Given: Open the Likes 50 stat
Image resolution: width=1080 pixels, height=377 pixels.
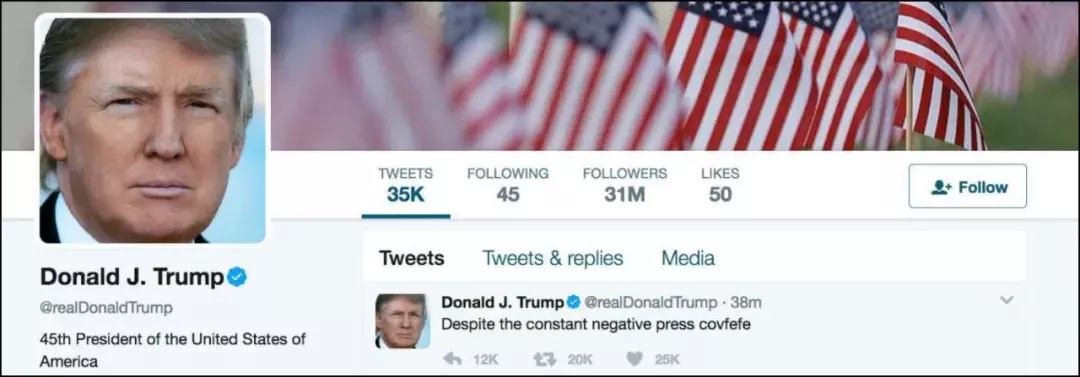Looking at the screenshot, I should (x=720, y=185).
